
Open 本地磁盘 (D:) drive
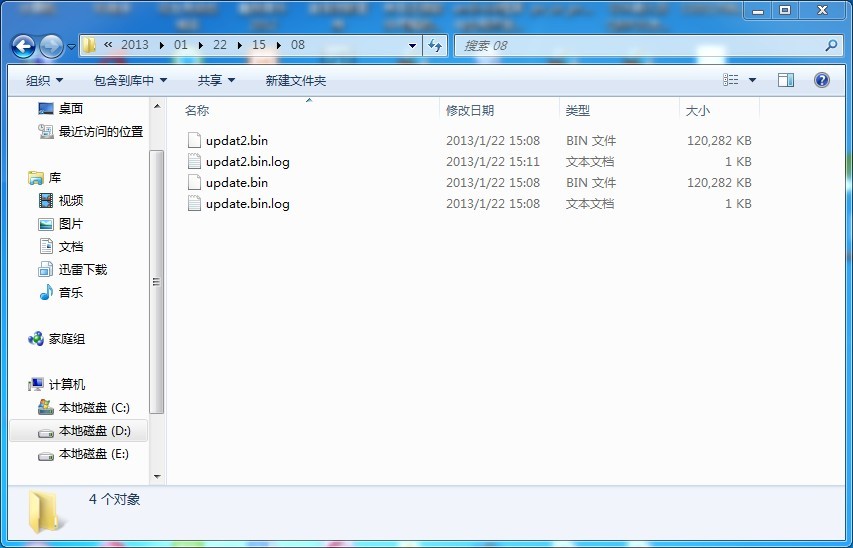click(x=94, y=431)
